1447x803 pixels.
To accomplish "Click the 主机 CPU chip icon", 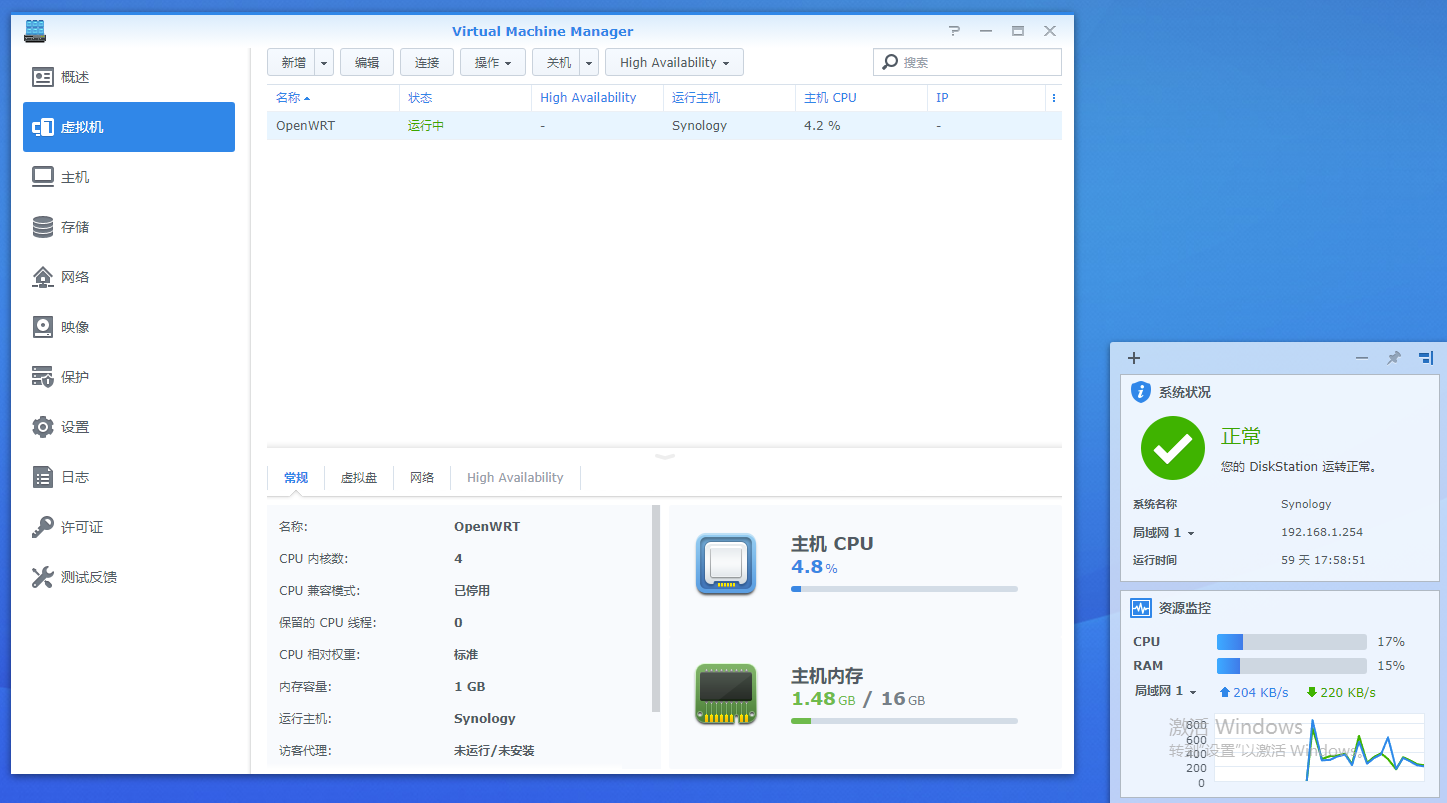I will [726, 564].
